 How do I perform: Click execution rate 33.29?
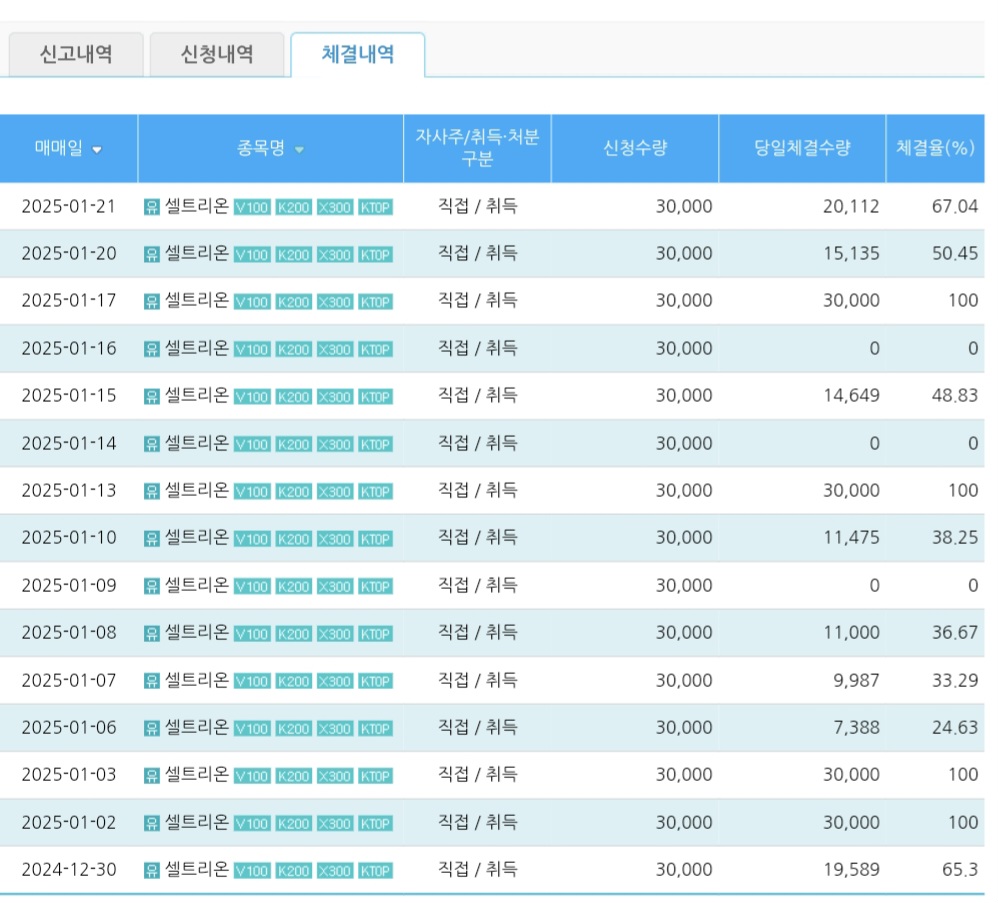tap(955, 681)
